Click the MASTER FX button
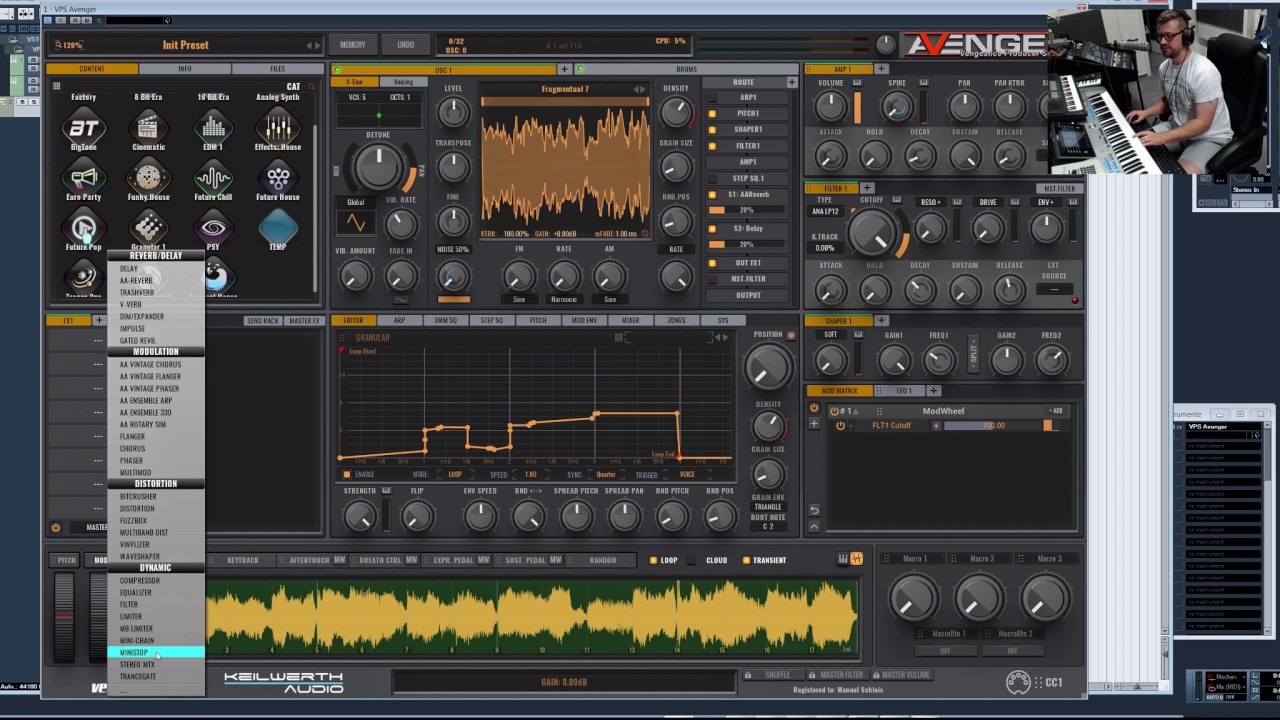The width and height of the screenshot is (1280, 720). (304, 320)
